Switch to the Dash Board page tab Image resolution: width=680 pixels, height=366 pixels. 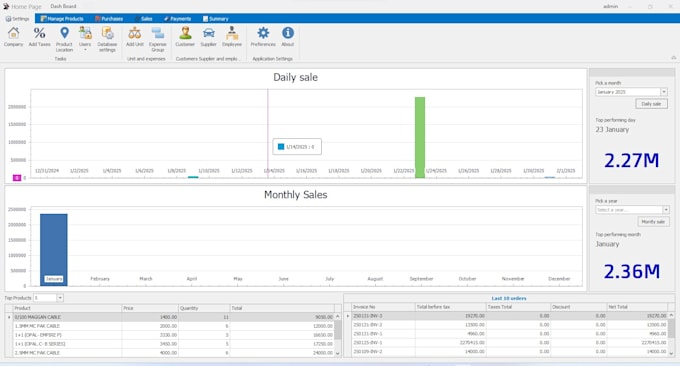pos(63,7)
